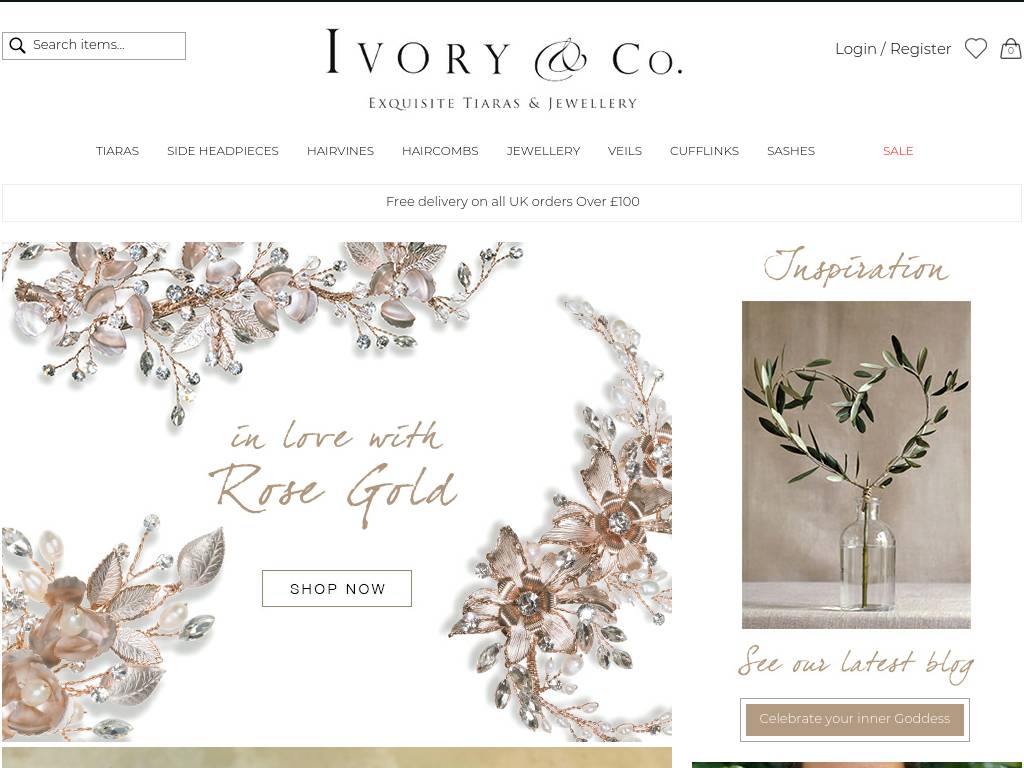
Task: Open the Tiaras menu item
Action: 118,151
